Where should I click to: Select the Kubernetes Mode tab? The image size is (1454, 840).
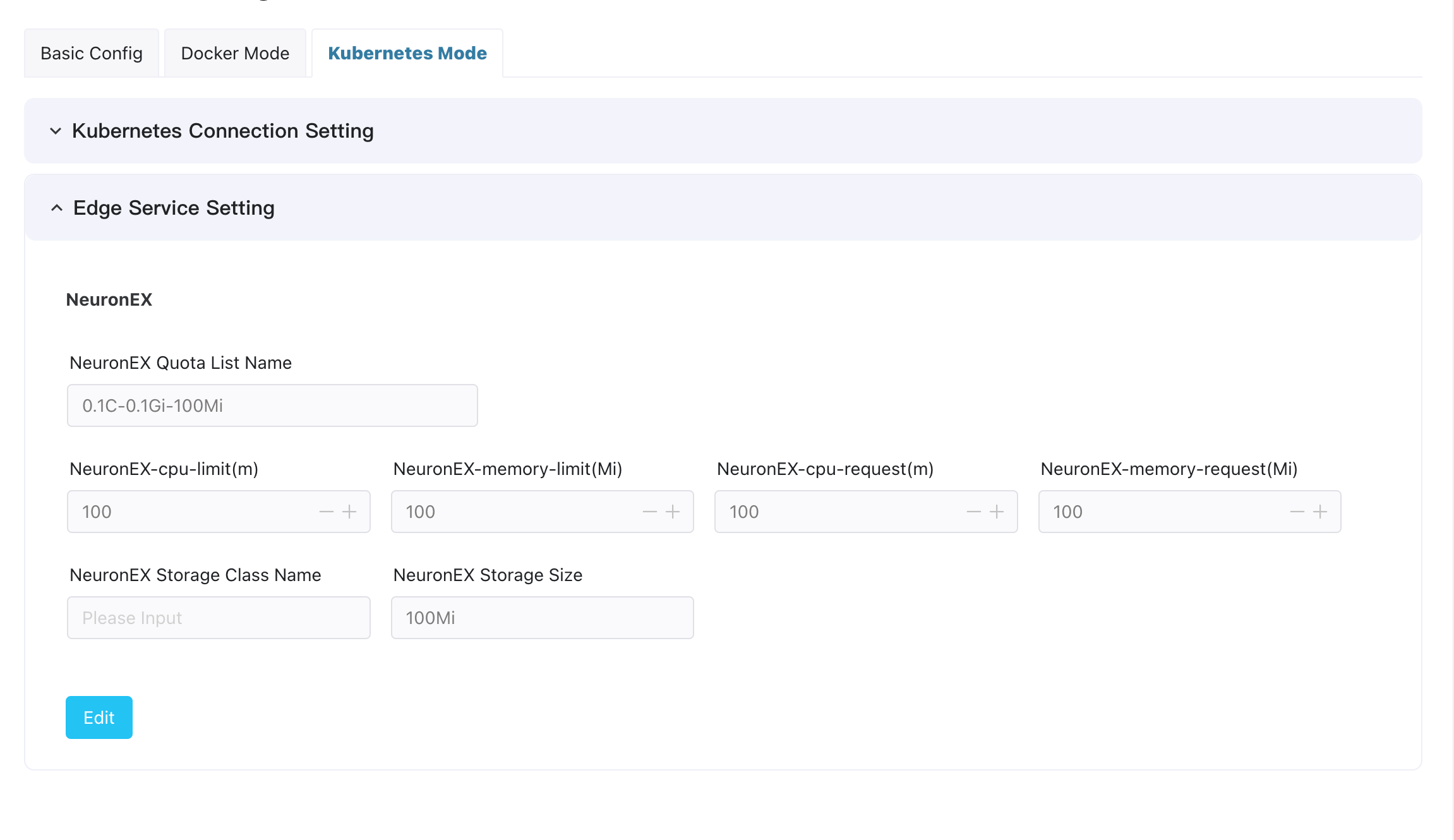pyautogui.click(x=407, y=53)
